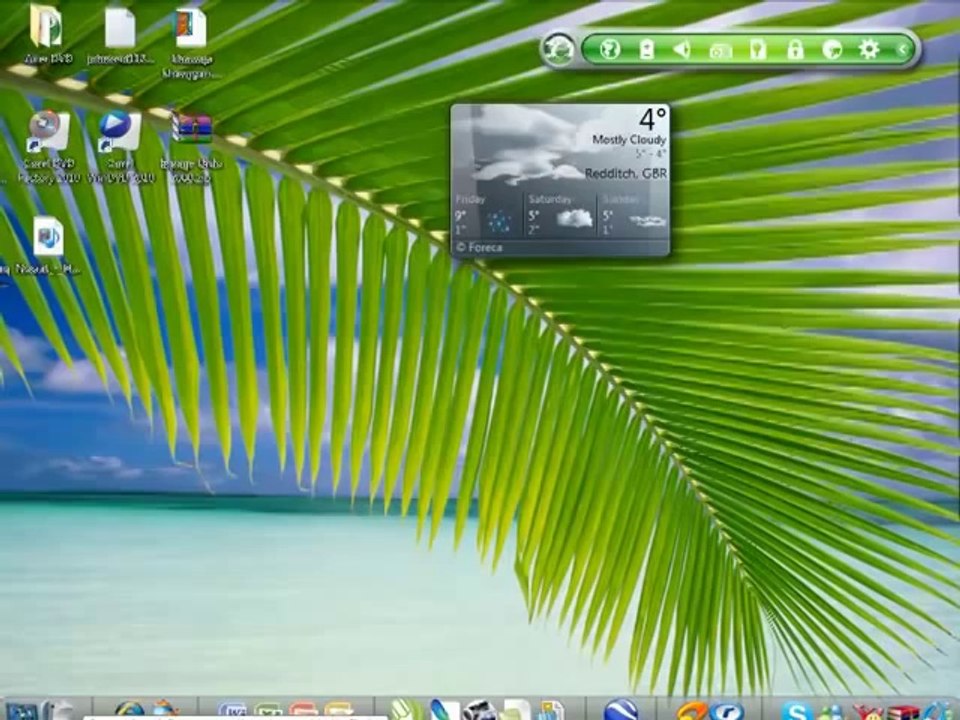
Task: Launch Skype from the taskbar
Action: pyautogui.click(x=796, y=710)
